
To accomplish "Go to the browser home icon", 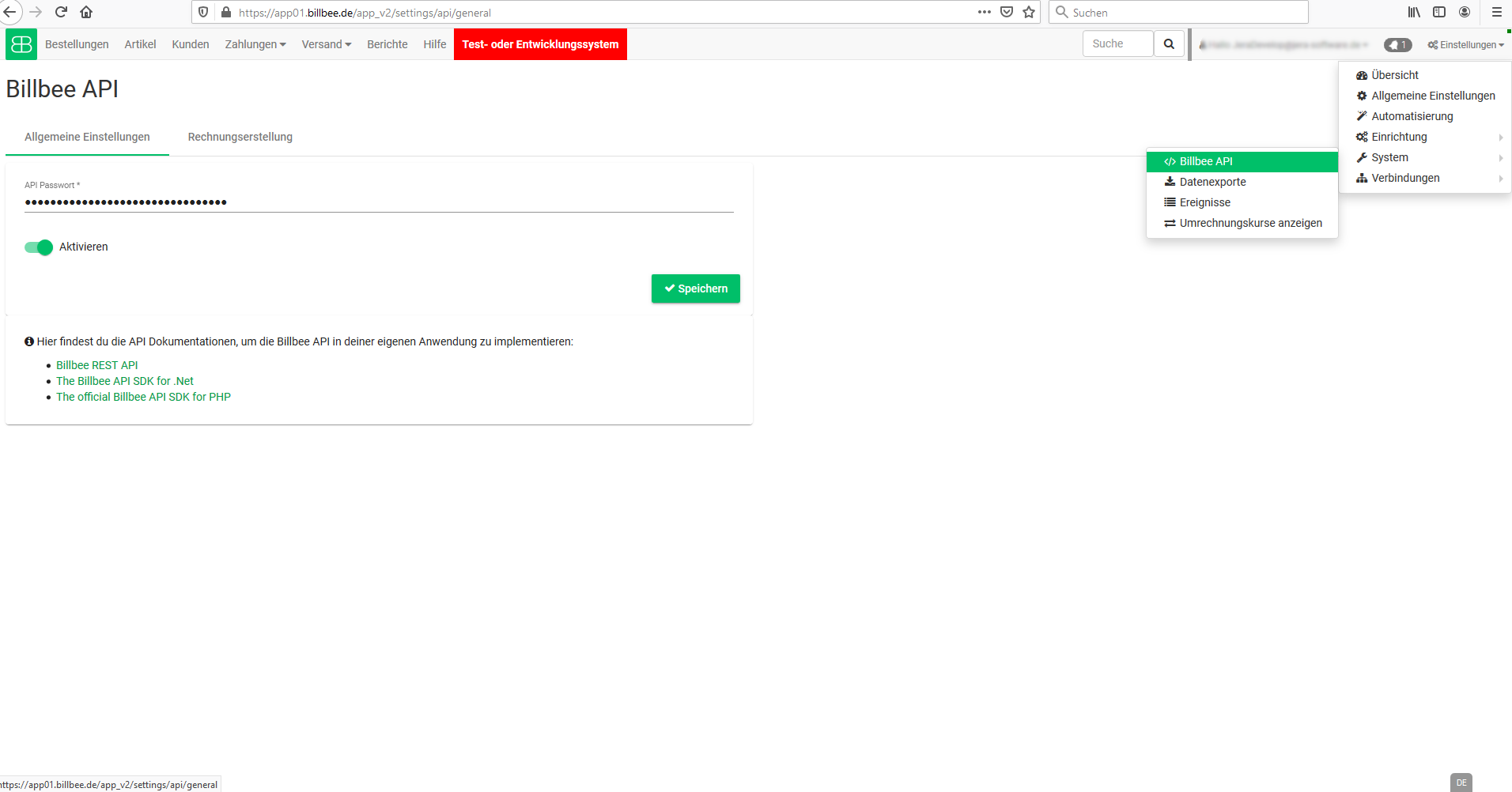I will (86, 12).
